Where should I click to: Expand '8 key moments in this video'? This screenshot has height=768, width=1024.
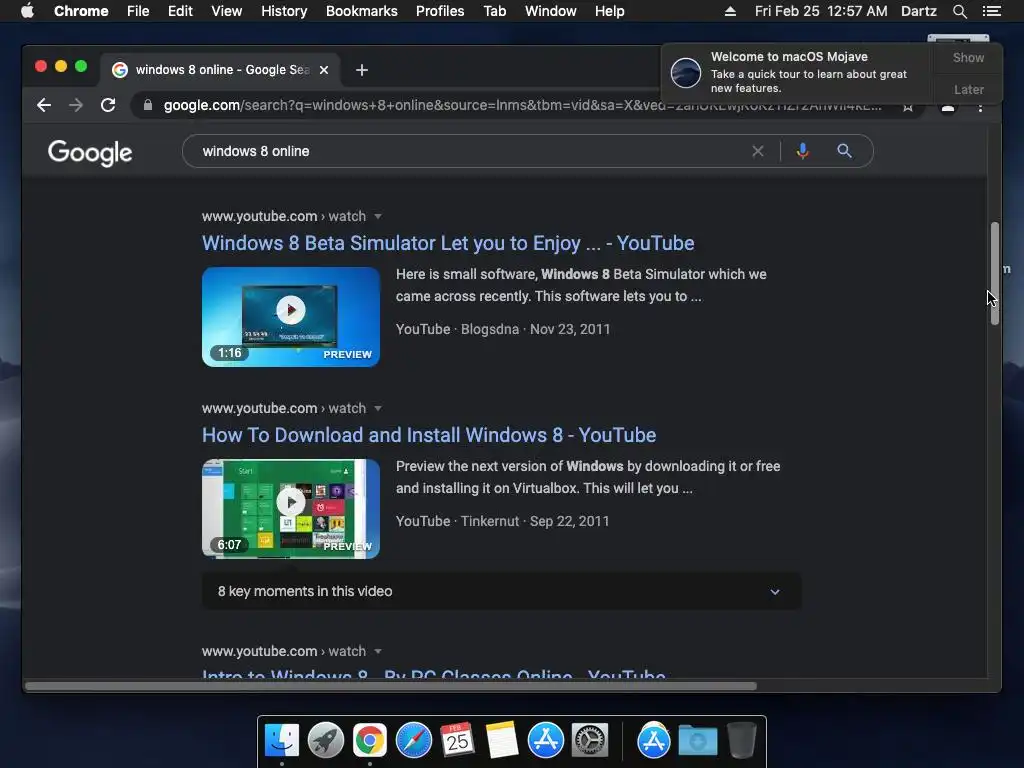click(502, 592)
